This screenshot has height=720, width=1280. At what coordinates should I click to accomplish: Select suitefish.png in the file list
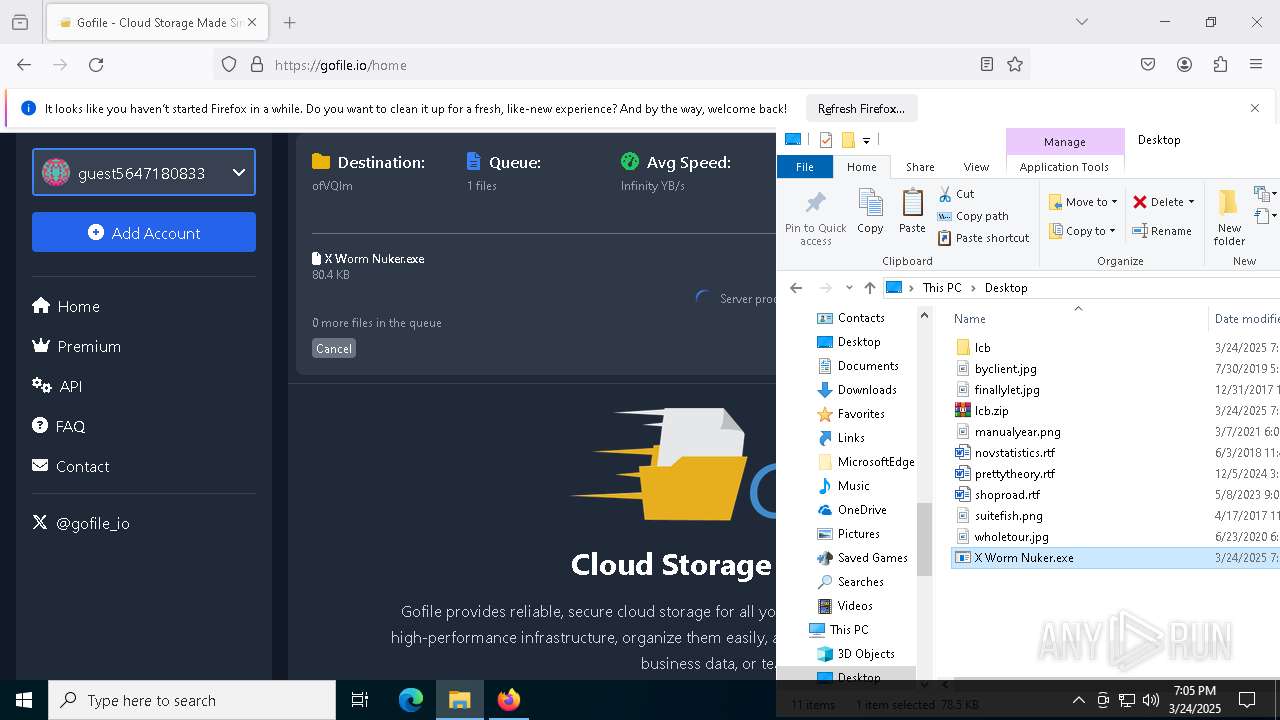pyautogui.click(x=1008, y=515)
